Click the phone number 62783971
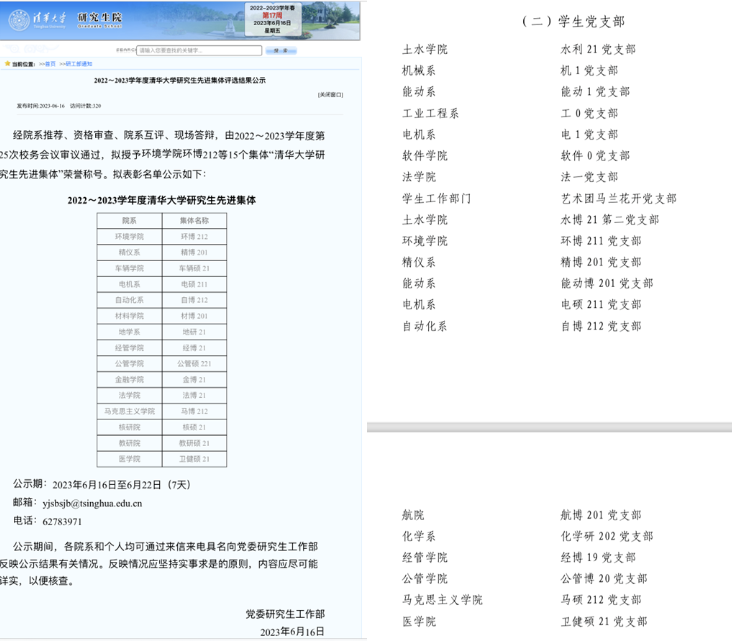732x642 pixels. (62, 521)
